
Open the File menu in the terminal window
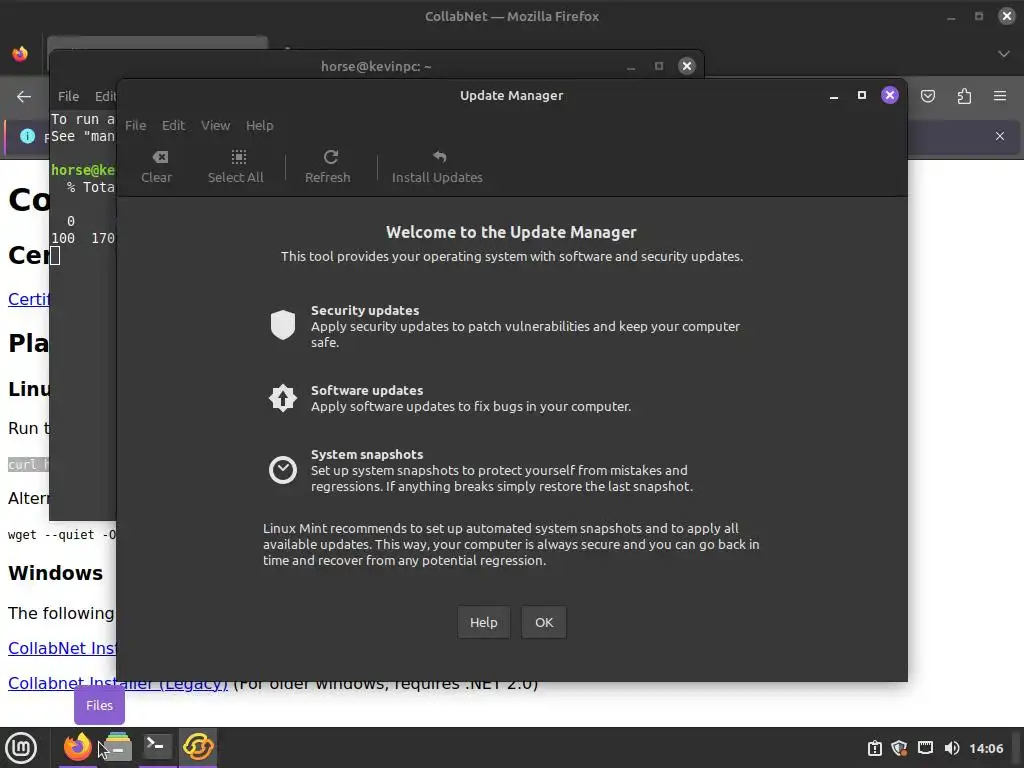coord(68,97)
